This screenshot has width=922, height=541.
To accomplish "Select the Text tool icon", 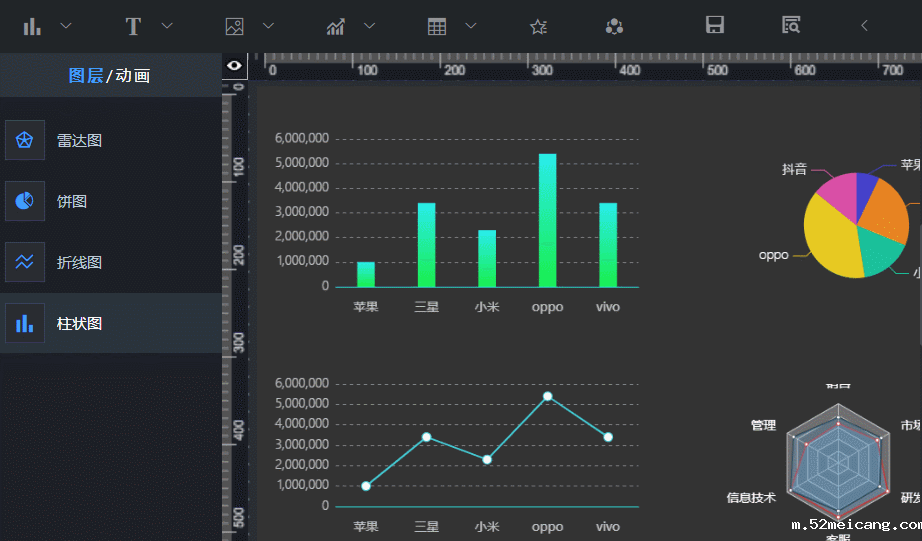I will [x=133, y=26].
